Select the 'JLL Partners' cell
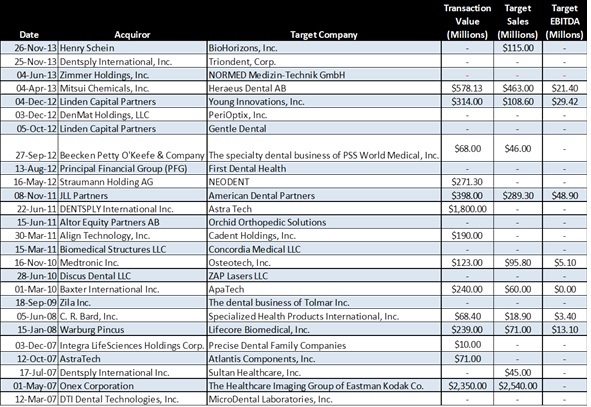 pyautogui.click(x=133, y=196)
